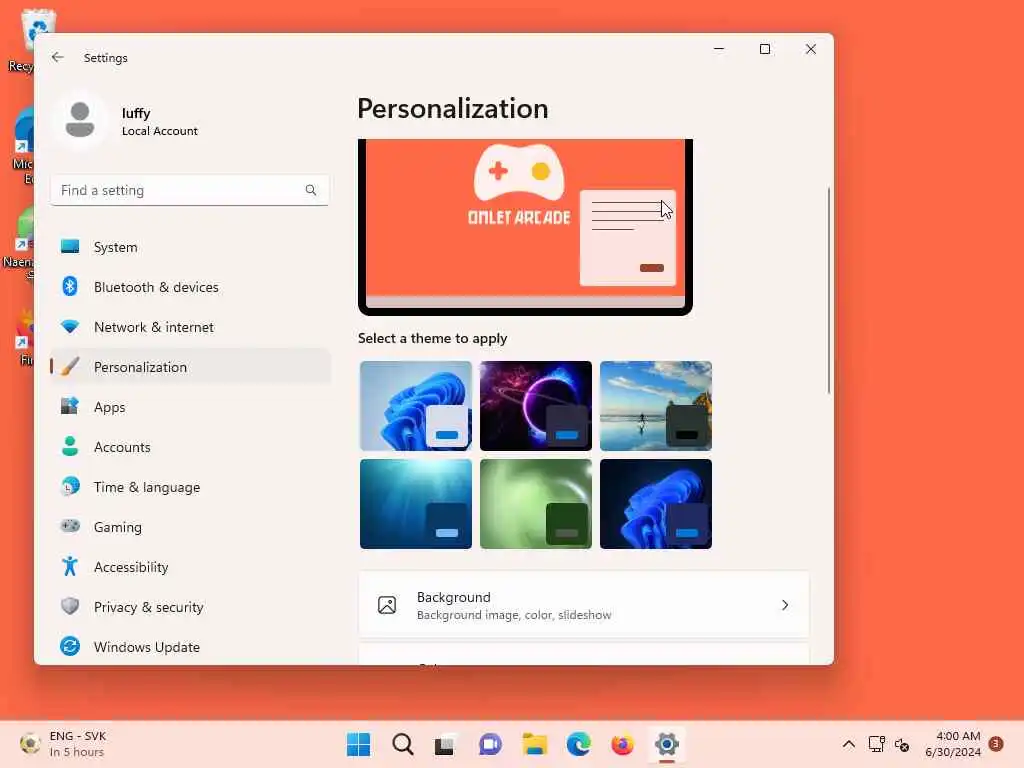Select the Windows Update menu label
This screenshot has height=768, width=1024.
pos(146,647)
